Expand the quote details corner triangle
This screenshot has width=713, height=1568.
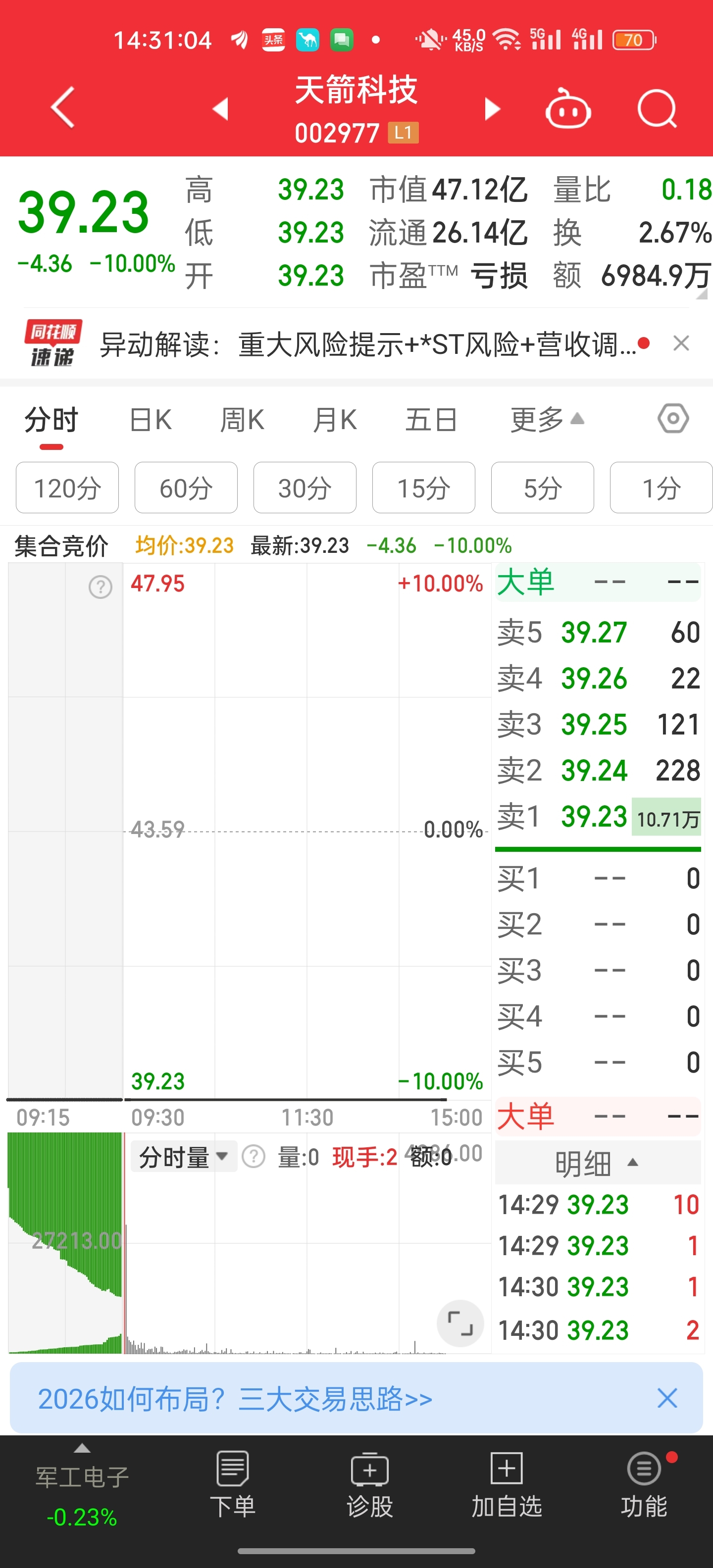click(x=702, y=294)
